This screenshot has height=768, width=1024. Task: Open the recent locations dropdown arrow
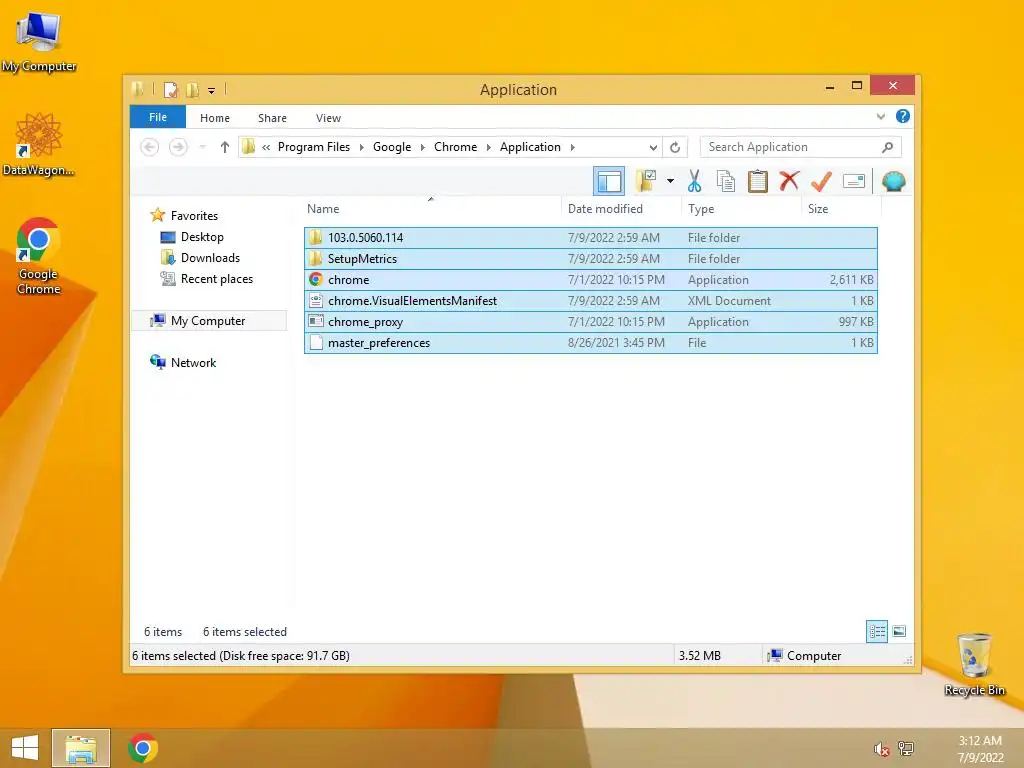pyautogui.click(x=202, y=147)
